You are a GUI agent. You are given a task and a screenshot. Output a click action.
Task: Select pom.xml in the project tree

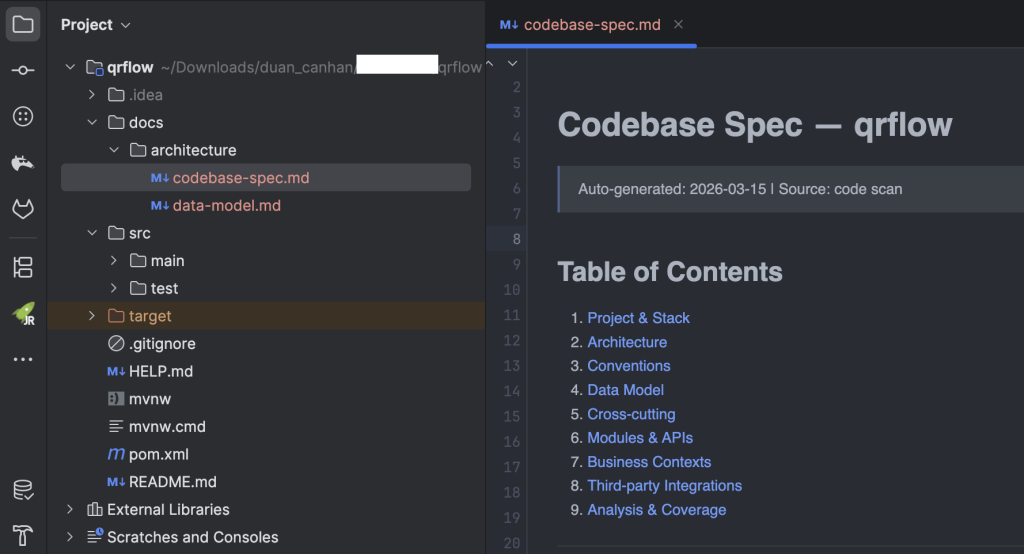point(157,454)
